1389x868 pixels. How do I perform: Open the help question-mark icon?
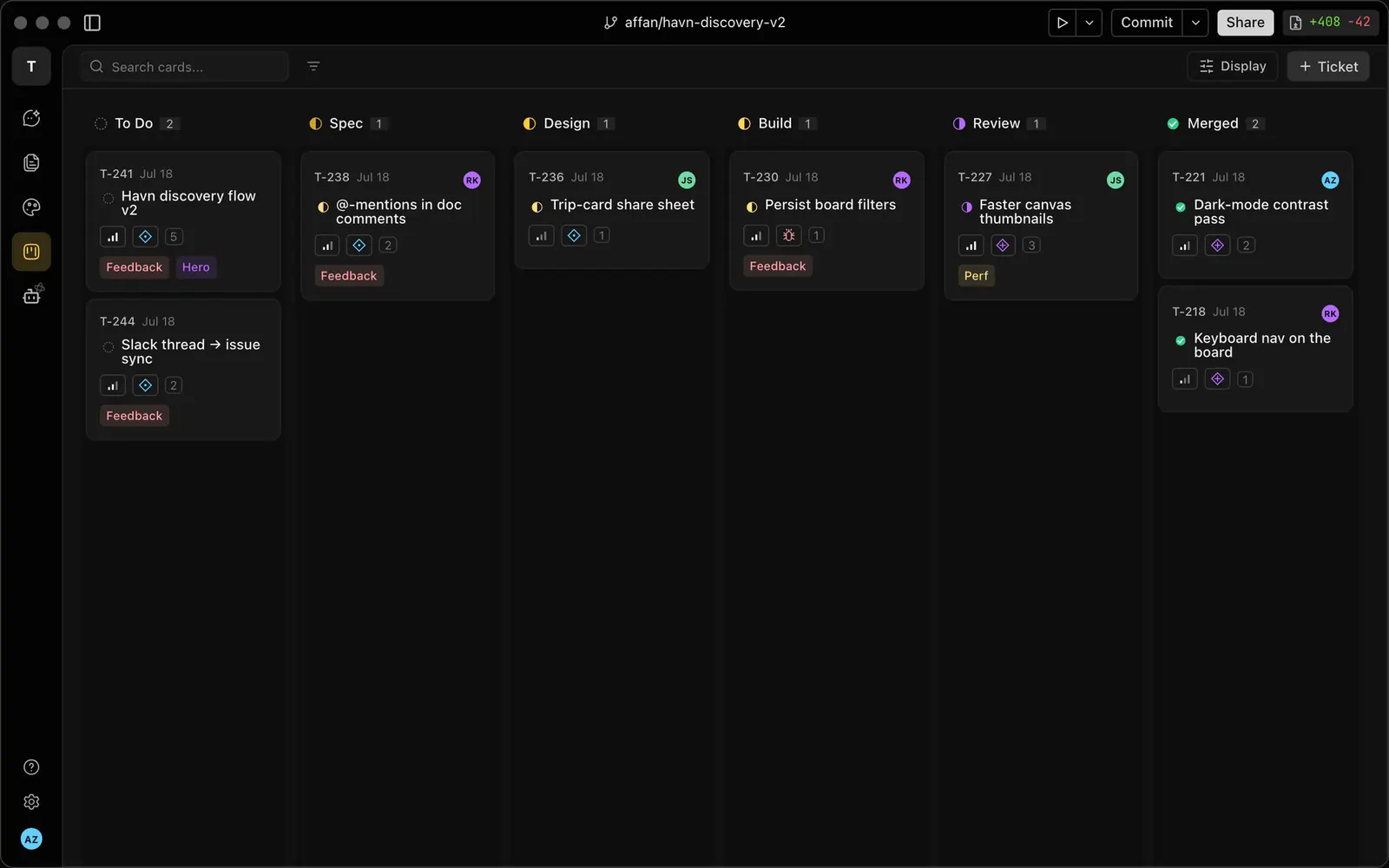coord(31,767)
